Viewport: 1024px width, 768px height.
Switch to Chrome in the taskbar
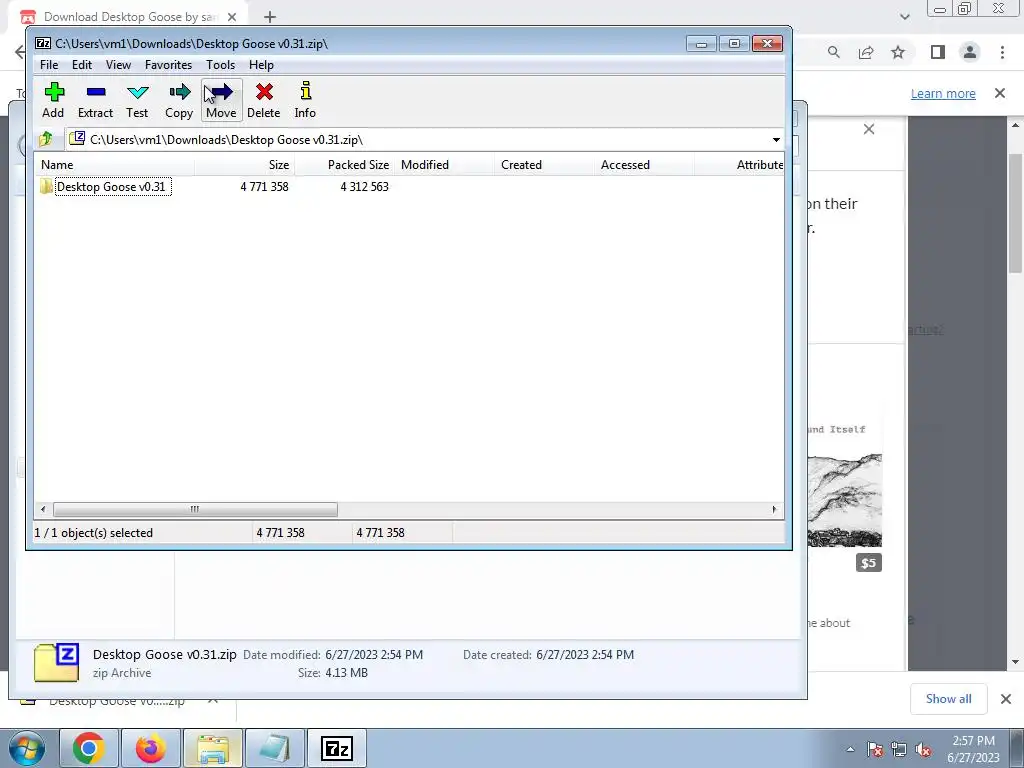point(89,748)
